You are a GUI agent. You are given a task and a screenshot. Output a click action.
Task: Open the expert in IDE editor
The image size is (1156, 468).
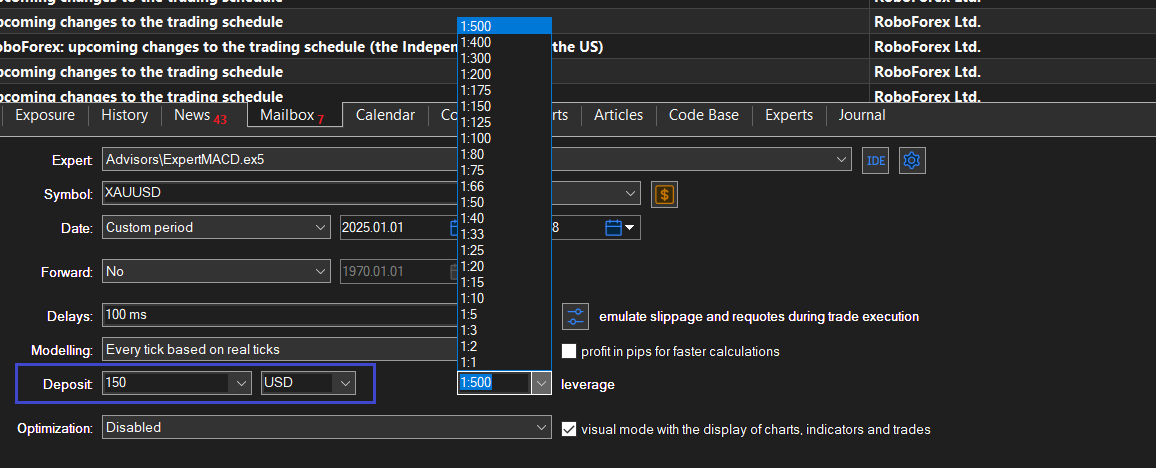coord(875,160)
